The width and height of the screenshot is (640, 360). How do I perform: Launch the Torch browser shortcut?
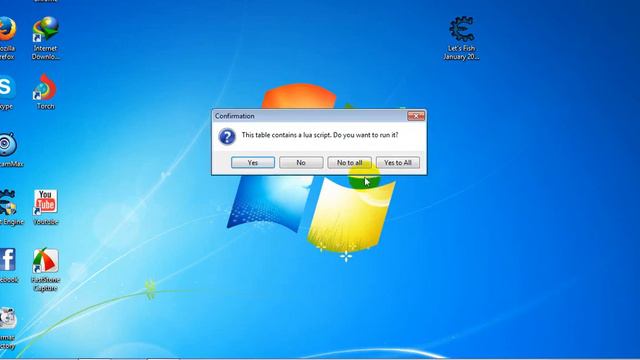[45, 91]
